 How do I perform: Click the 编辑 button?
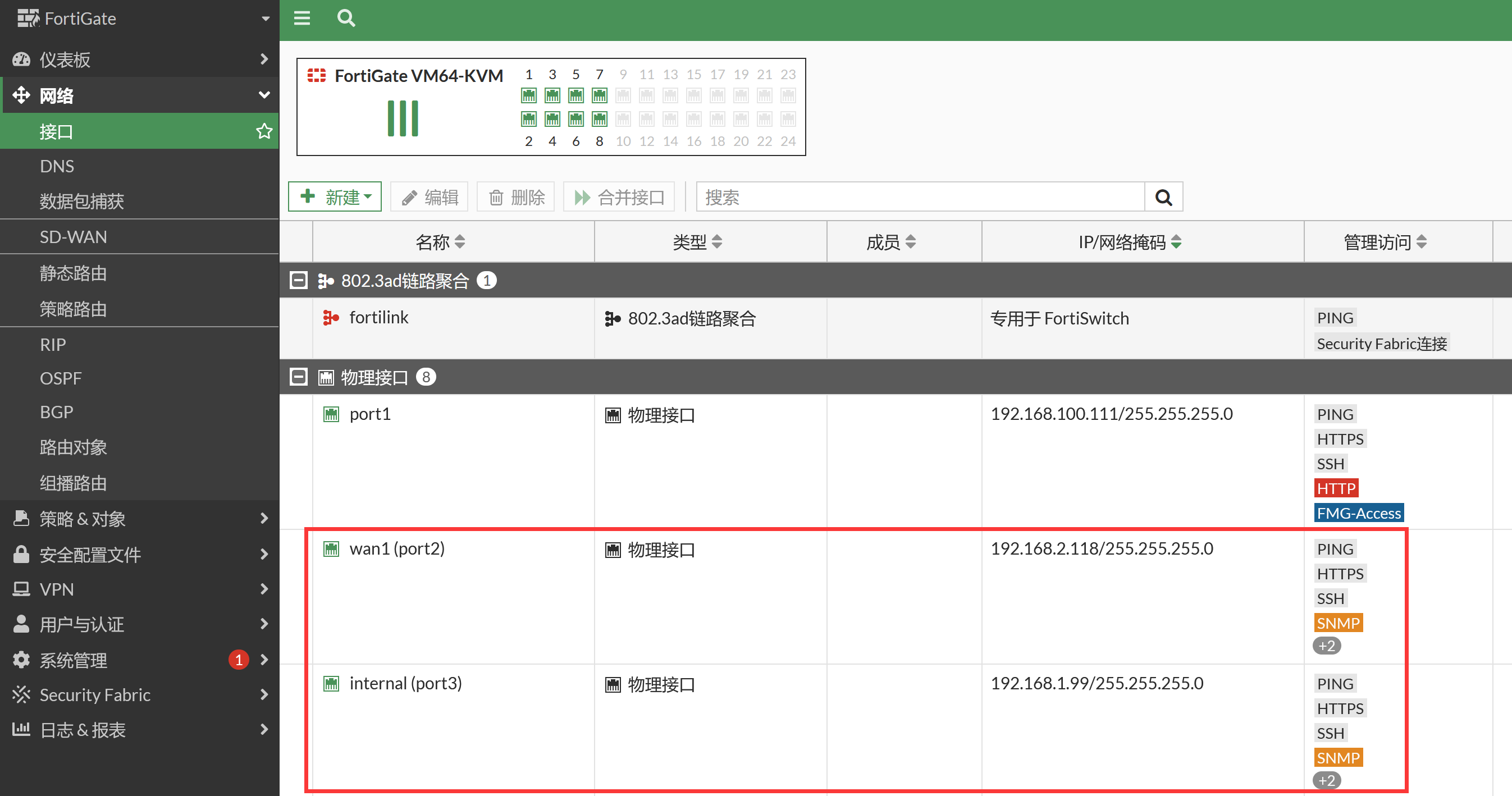pos(430,197)
